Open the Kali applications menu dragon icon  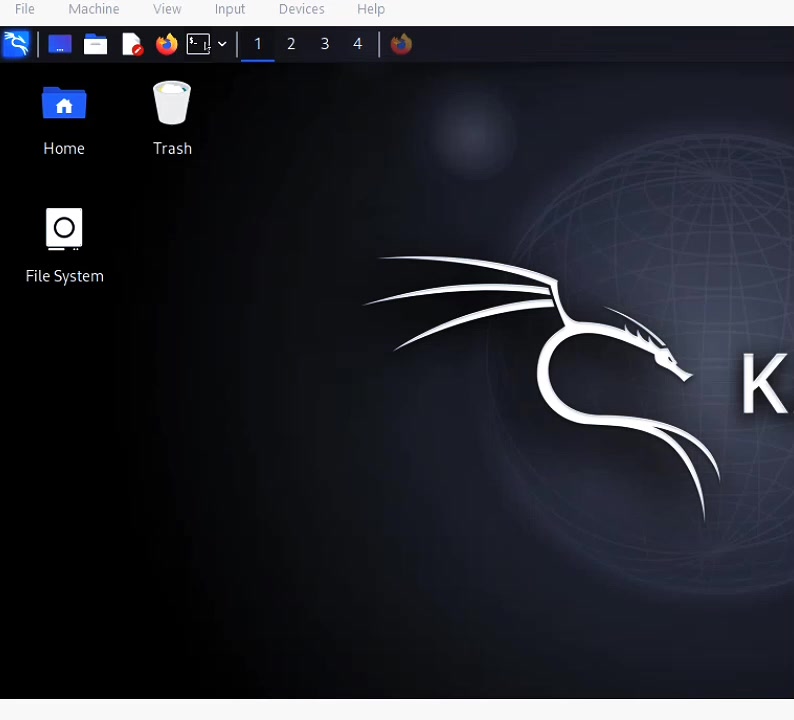point(16,45)
